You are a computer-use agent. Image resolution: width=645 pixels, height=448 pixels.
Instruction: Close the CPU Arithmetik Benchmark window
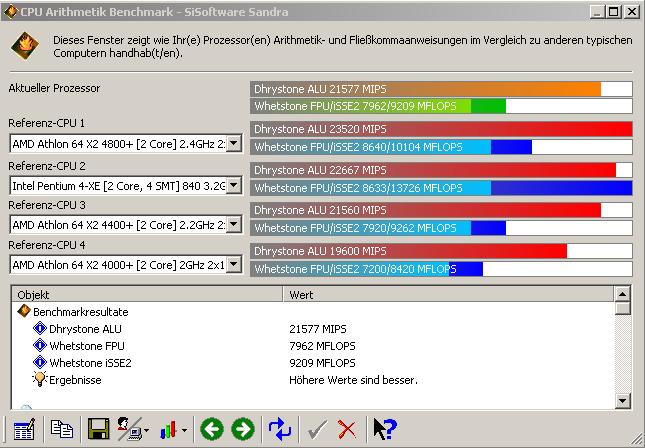click(x=631, y=12)
